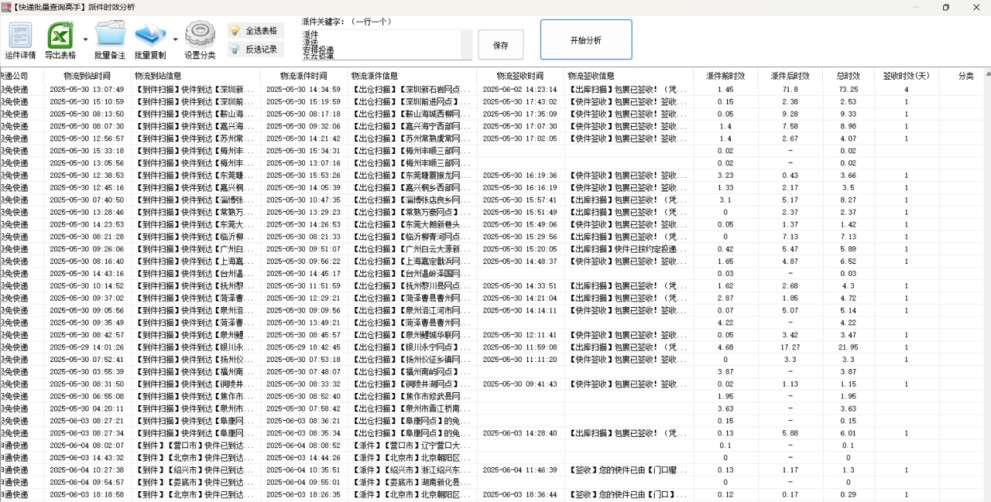The width and height of the screenshot is (991, 502).
Task: Click total time value 73.25
Action: (848, 89)
